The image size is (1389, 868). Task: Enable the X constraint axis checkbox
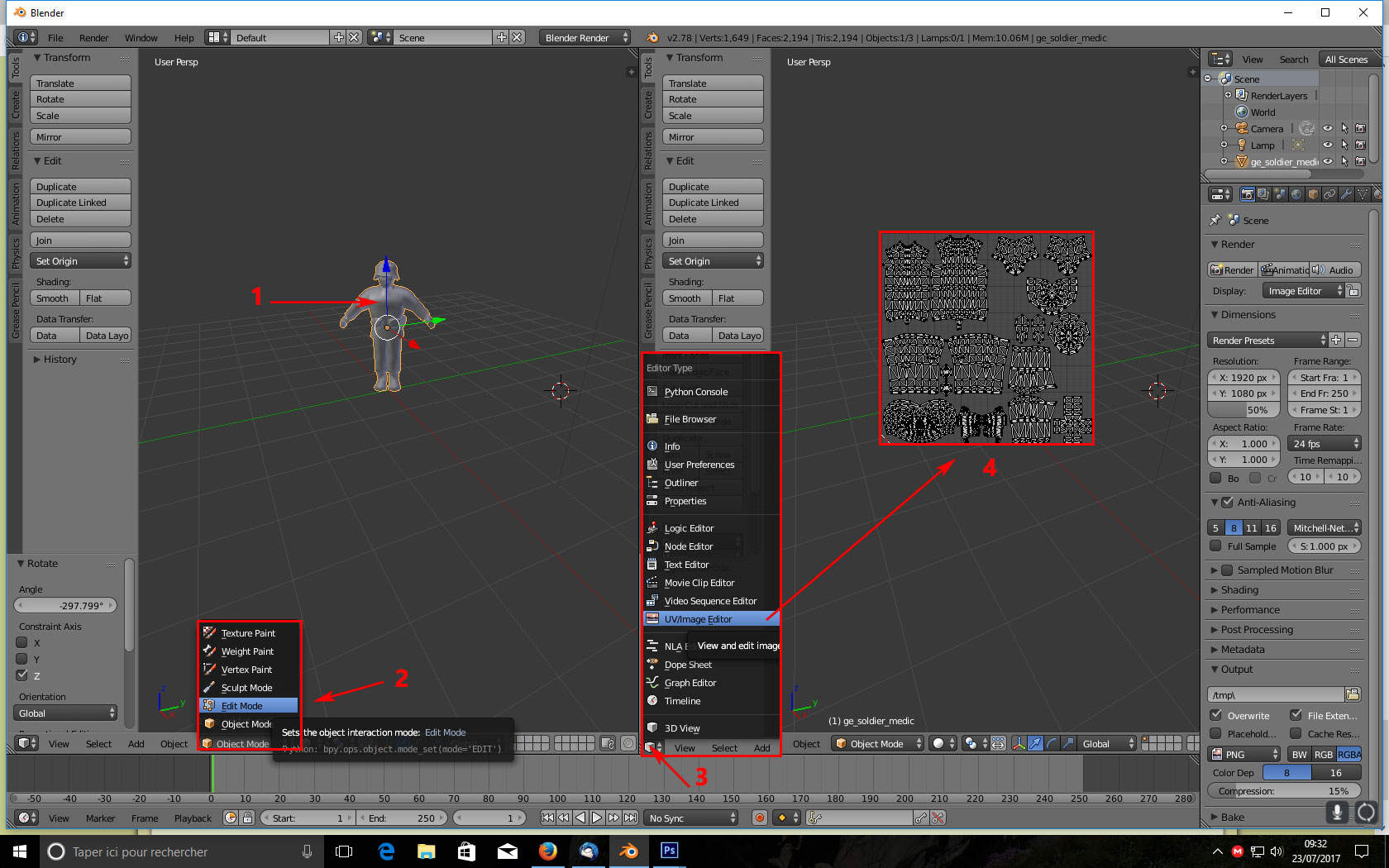pyautogui.click(x=22, y=642)
